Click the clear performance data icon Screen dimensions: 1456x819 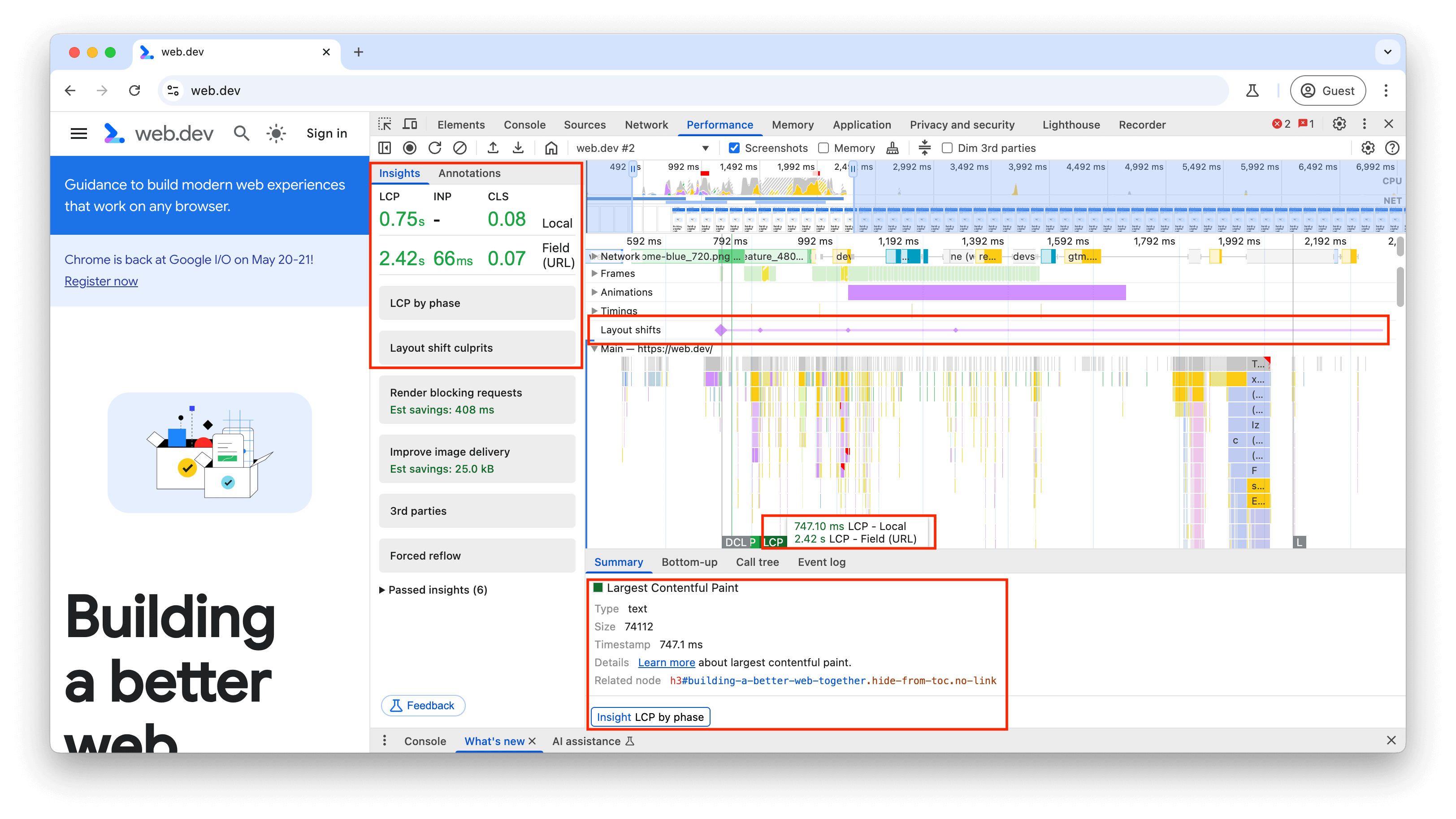pyautogui.click(x=461, y=148)
